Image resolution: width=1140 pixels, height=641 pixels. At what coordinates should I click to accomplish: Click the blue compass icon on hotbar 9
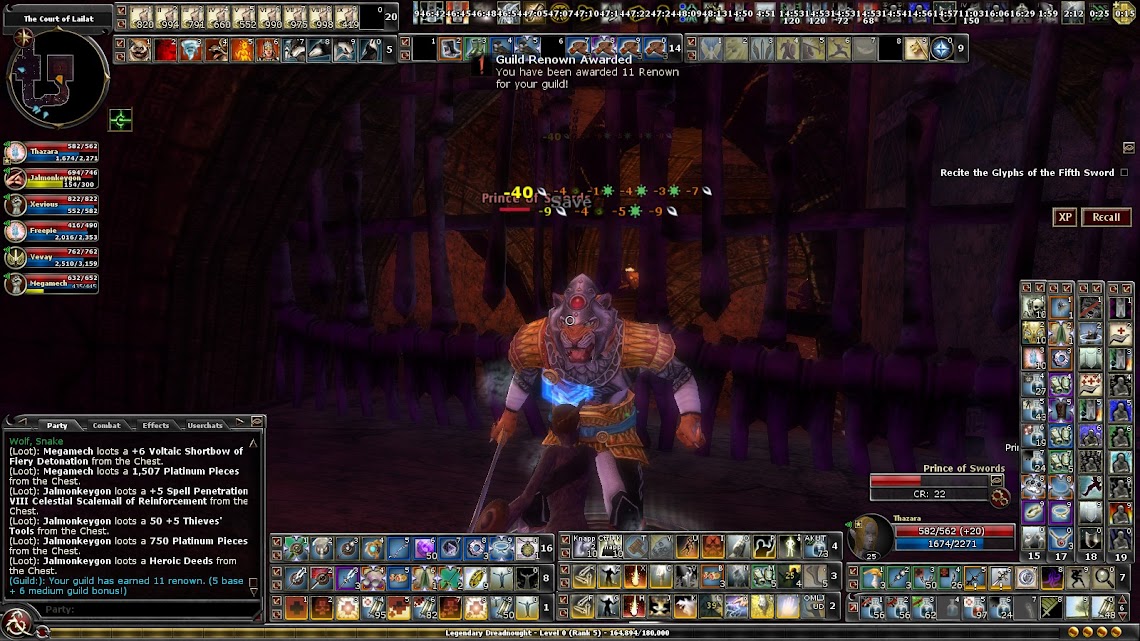pos(942,49)
